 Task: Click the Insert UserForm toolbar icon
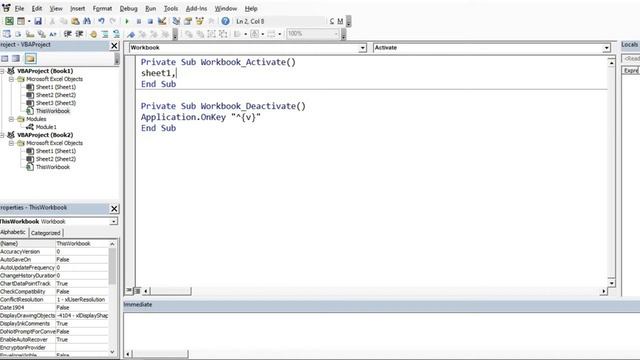click(21, 21)
